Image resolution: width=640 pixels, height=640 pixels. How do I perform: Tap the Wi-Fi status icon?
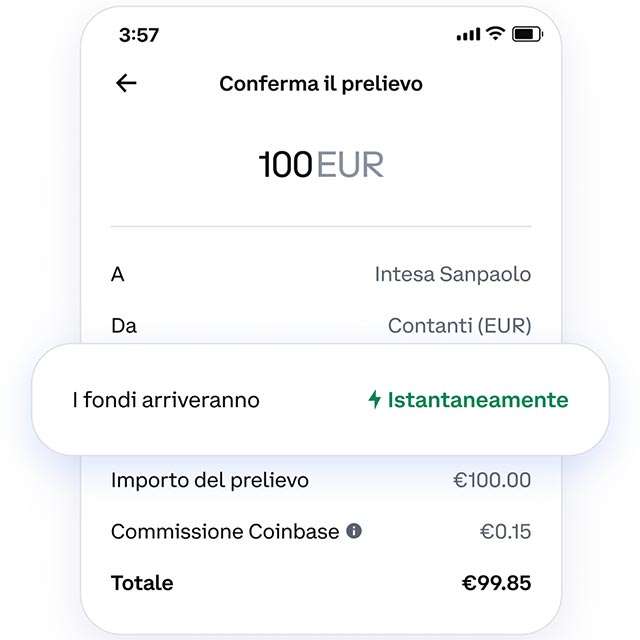pos(495,34)
